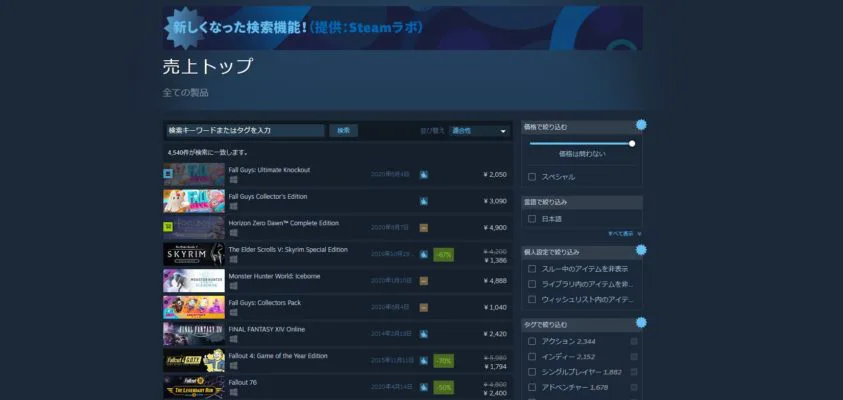Click Windows icon under Fall Guys: Collectors Pack
This screenshot has width=843, height=400.
click(233, 312)
